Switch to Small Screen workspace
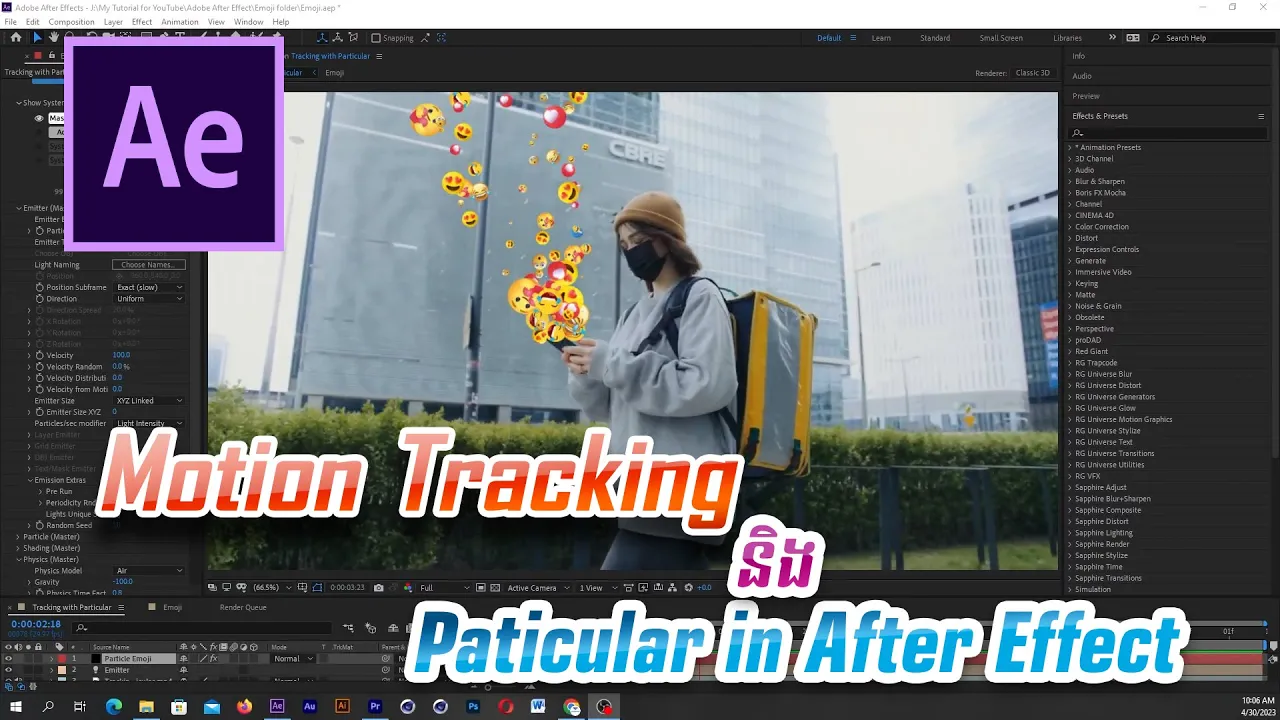 click(x=1001, y=38)
